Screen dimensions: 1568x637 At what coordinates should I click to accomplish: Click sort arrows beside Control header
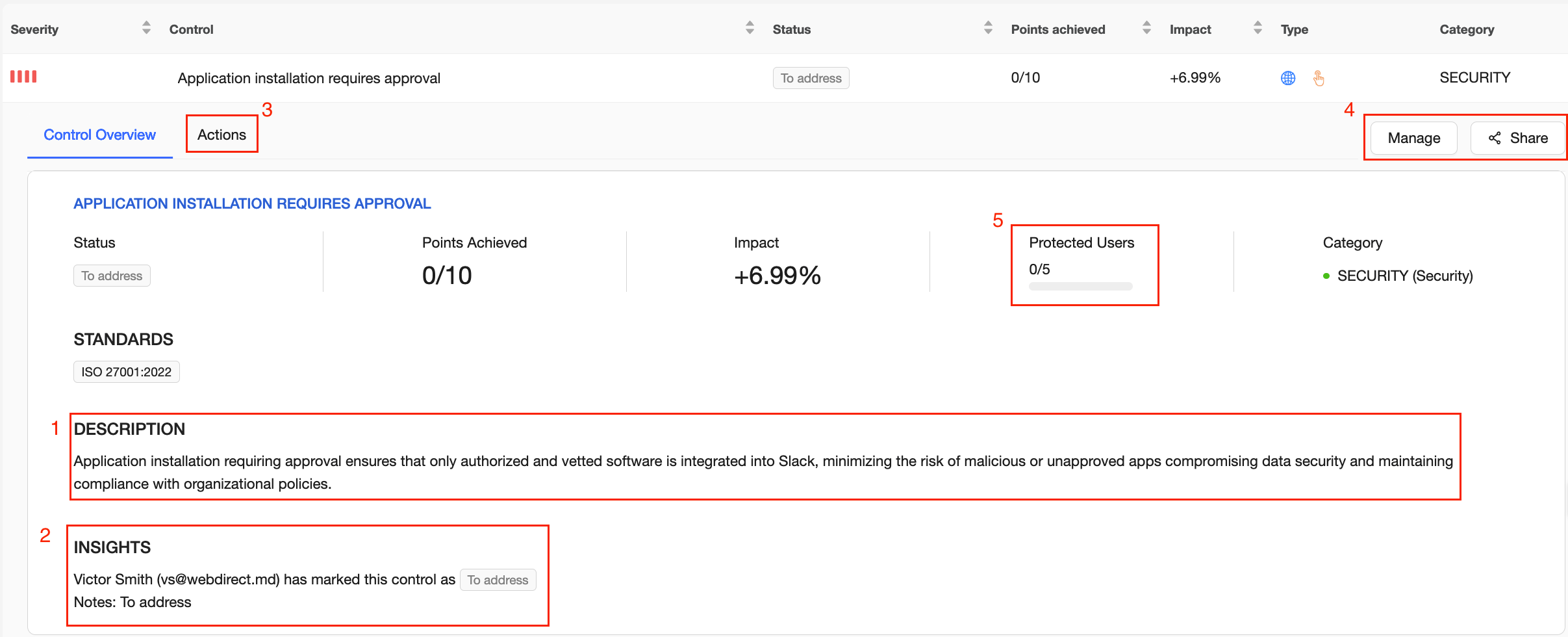click(x=750, y=28)
